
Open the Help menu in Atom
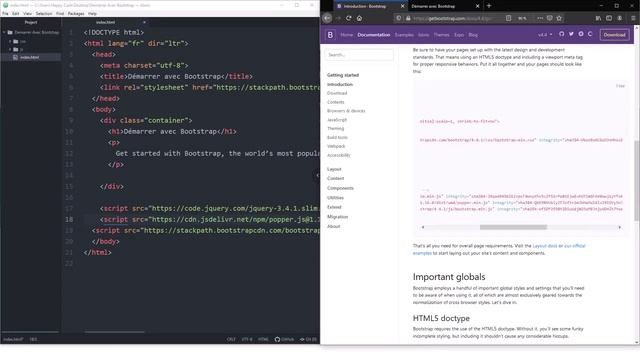tap(92, 13)
